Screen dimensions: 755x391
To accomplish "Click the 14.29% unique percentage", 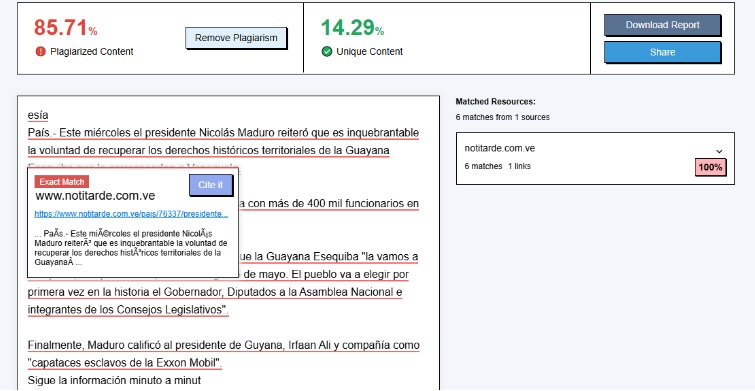I will [x=352, y=27].
